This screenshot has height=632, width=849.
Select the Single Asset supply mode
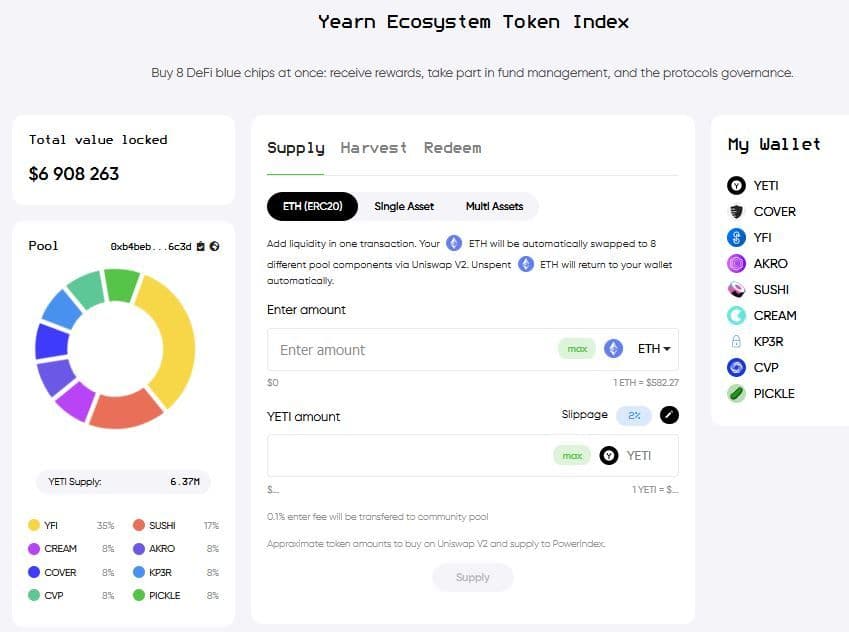click(x=404, y=206)
